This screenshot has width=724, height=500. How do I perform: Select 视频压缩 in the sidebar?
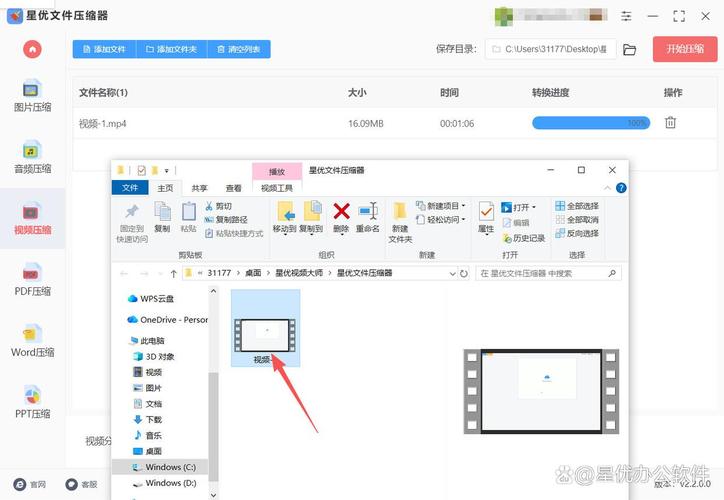pyautogui.click(x=32, y=219)
